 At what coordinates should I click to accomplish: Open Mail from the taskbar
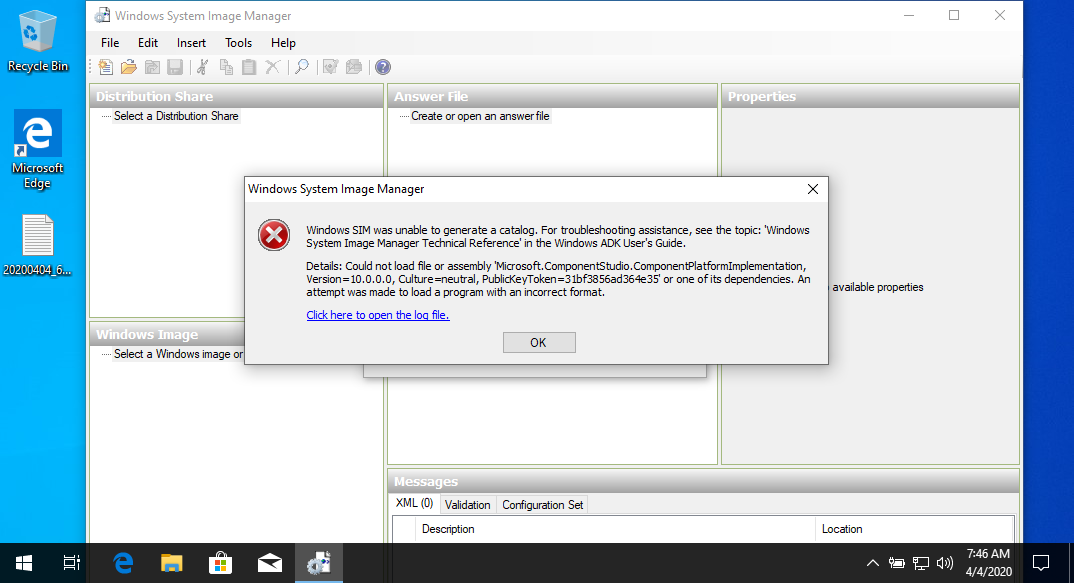pos(270,563)
